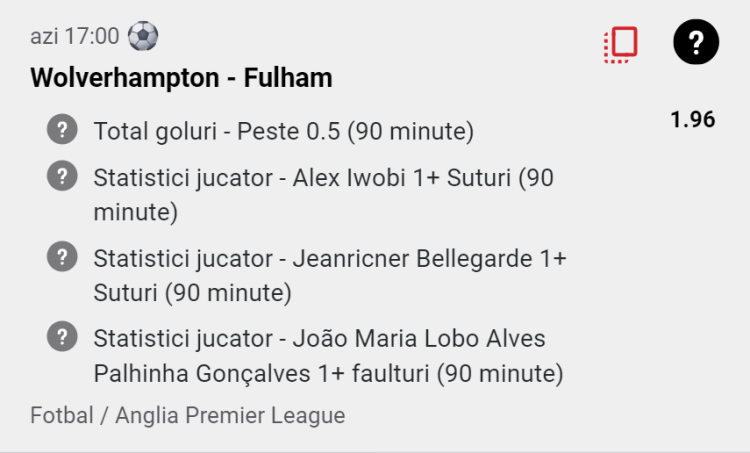Open the Wolverhampton - Fulham match title
The height and width of the screenshot is (453, 750).
tap(181, 77)
